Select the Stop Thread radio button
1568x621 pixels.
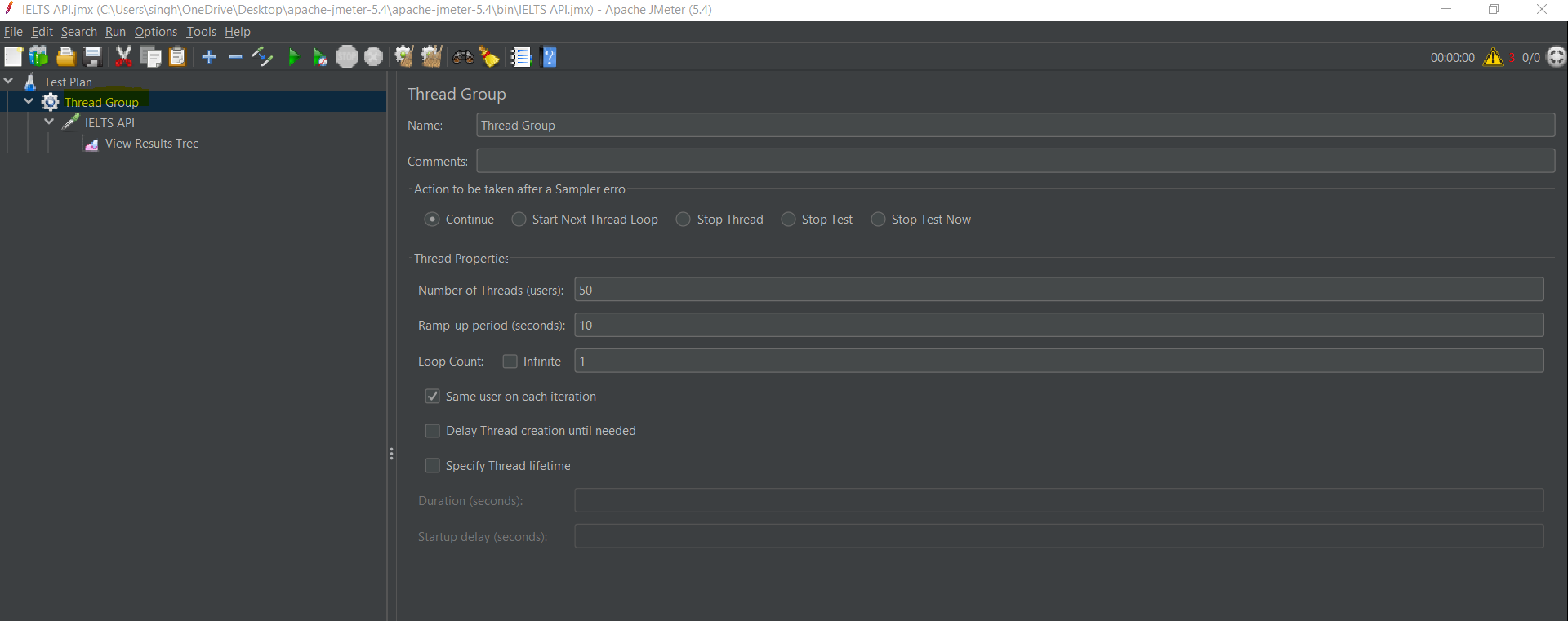pos(684,220)
